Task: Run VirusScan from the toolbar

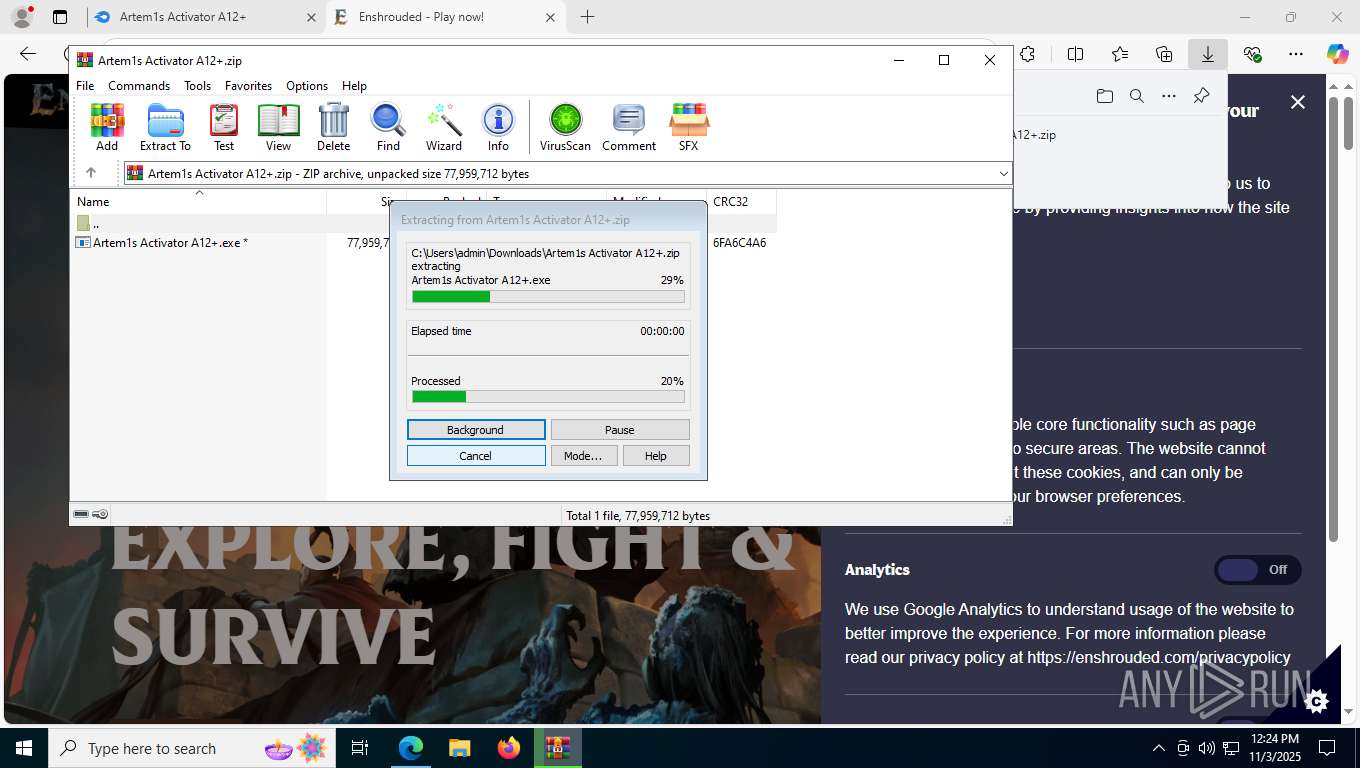Action: (x=566, y=127)
